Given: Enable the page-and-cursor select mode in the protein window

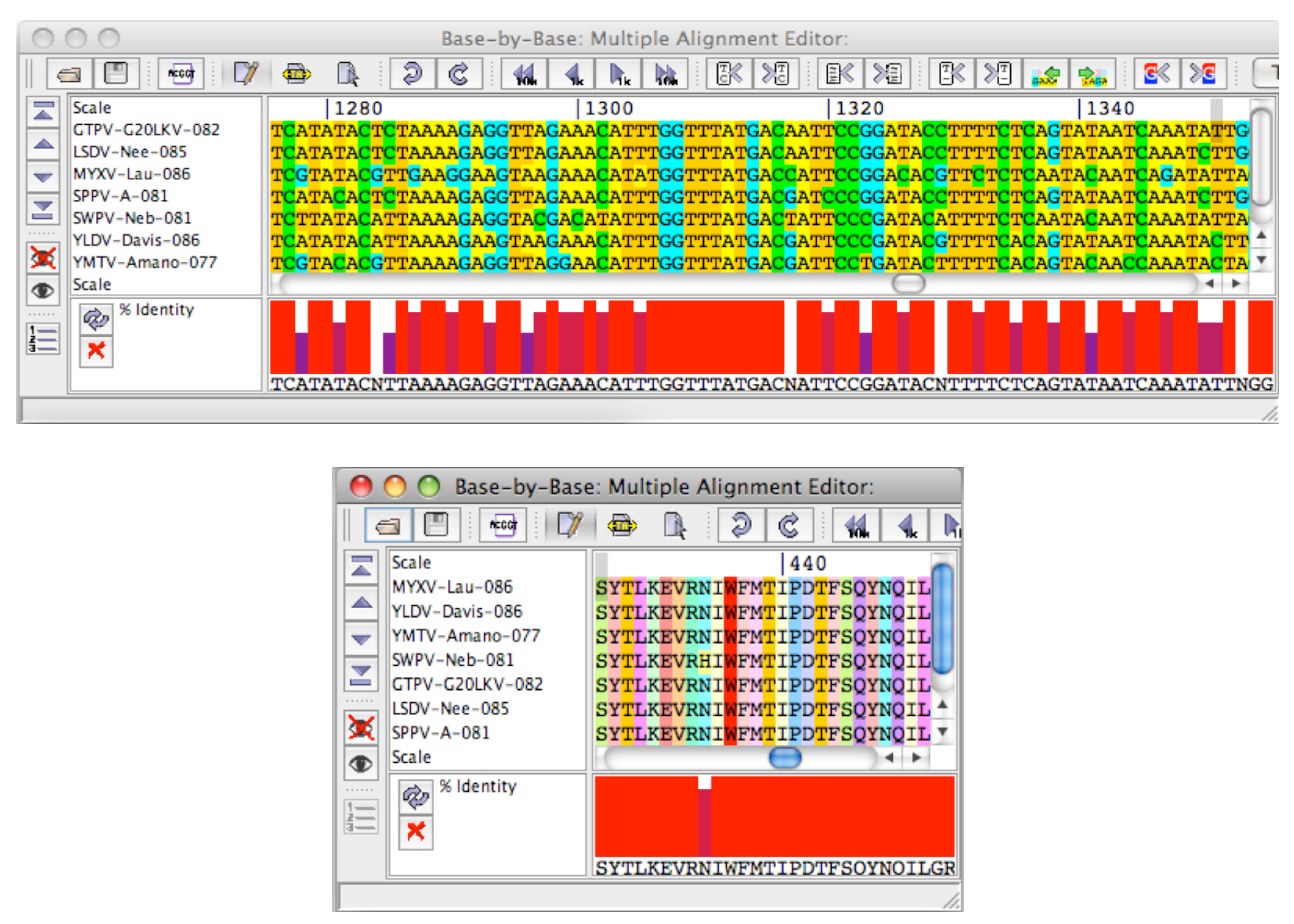Looking at the screenshot, I should tap(674, 525).
